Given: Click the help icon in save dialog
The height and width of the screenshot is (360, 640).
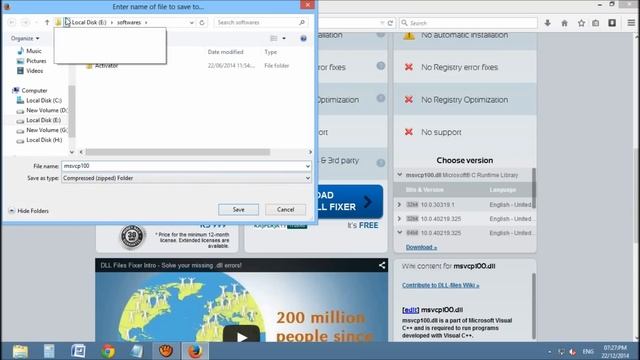Looking at the screenshot, I should (x=303, y=38).
